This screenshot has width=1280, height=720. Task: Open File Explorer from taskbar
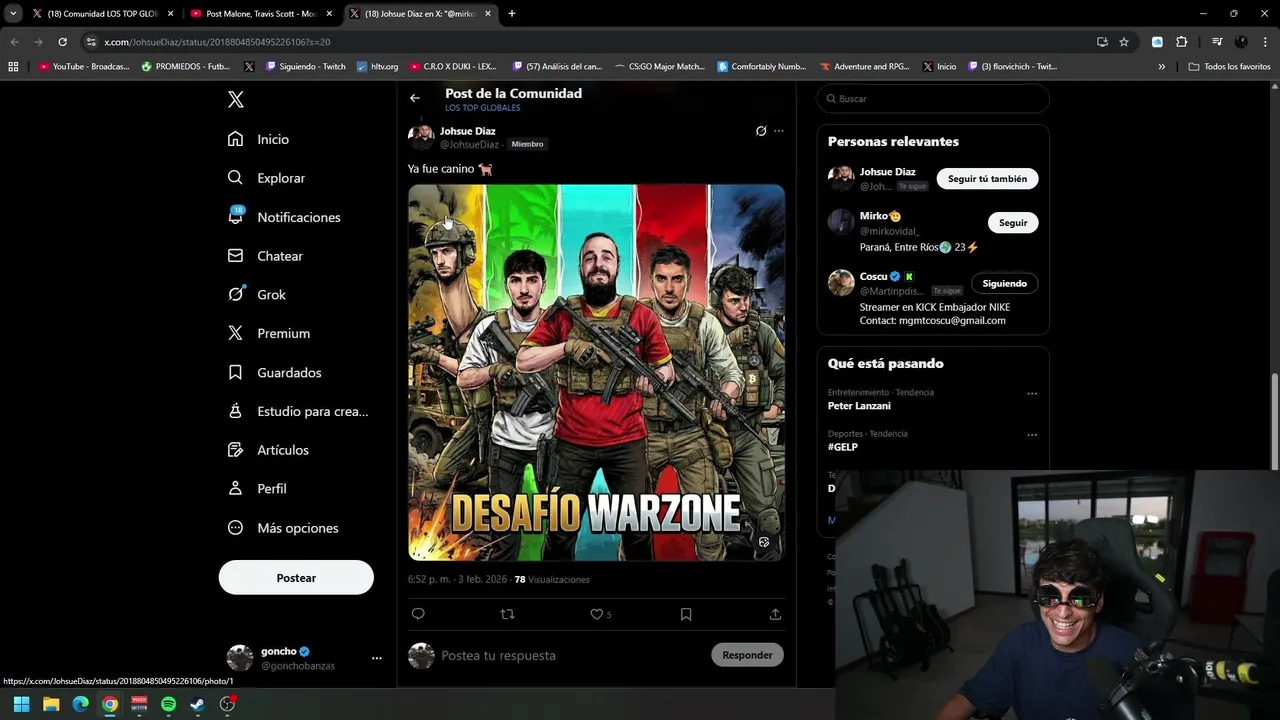(51, 704)
